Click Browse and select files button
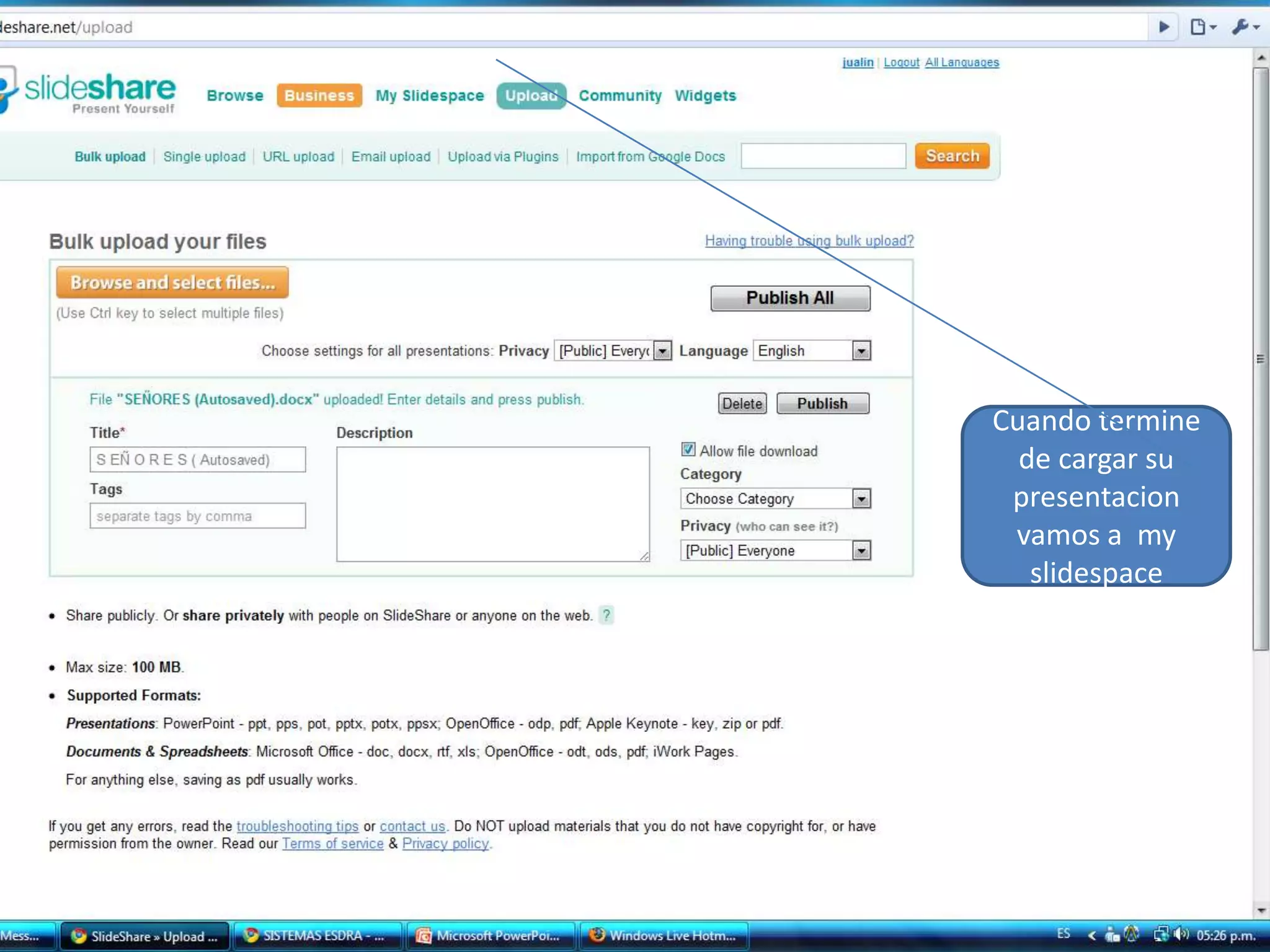Viewport: 1270px width, 952px height. (x=172, y=283)
